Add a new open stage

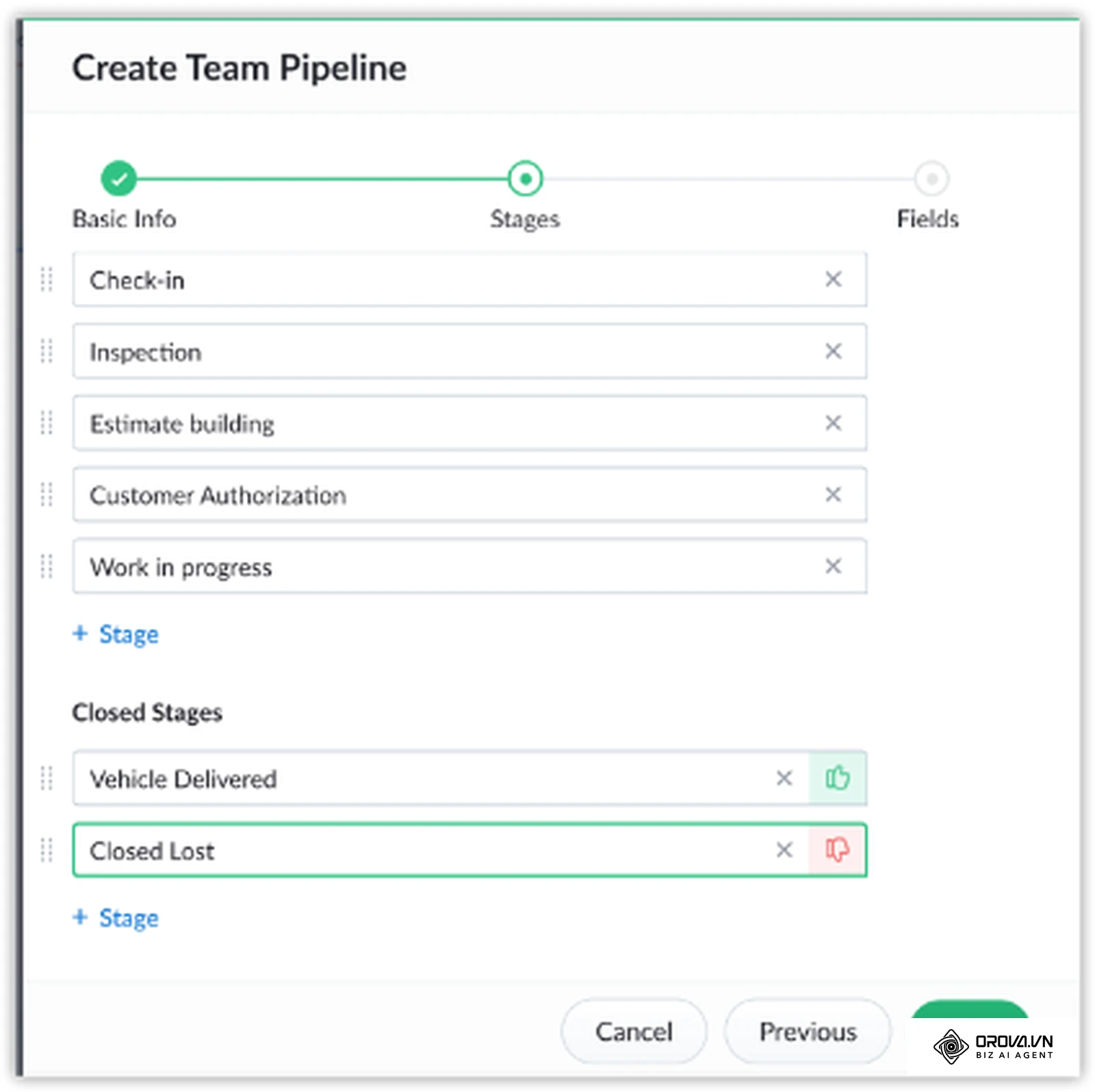[116, 634]
